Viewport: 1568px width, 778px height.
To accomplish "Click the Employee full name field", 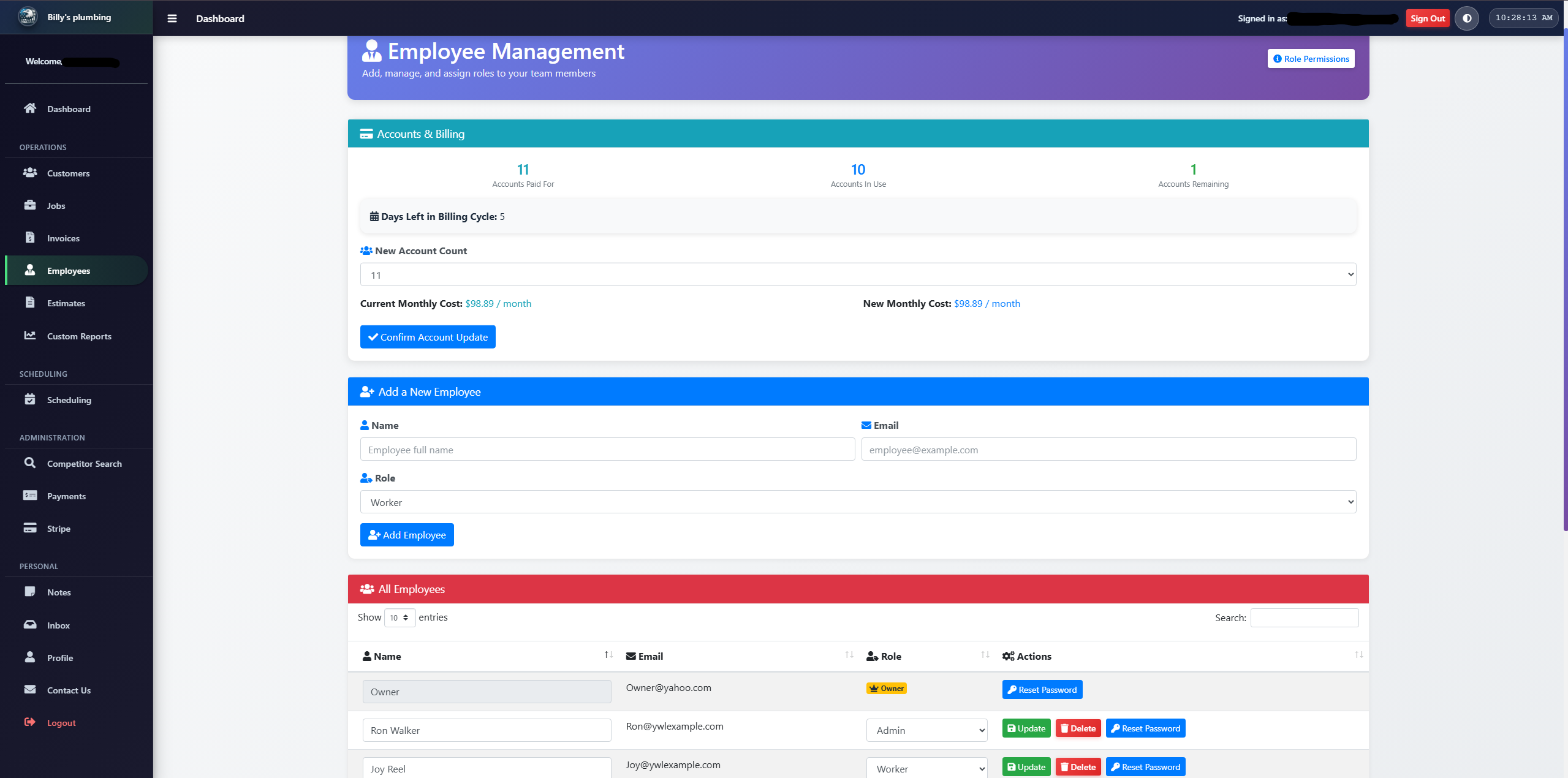I will point(607,450).
